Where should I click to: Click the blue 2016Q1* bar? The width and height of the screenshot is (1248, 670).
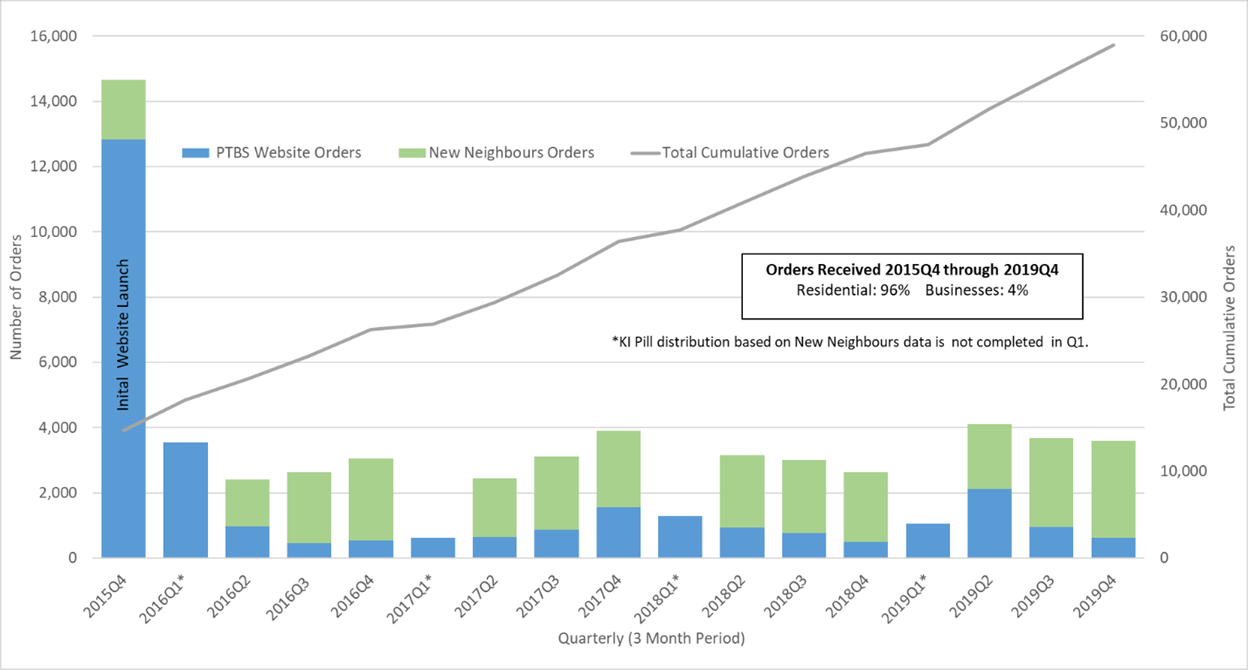(185, 499)
